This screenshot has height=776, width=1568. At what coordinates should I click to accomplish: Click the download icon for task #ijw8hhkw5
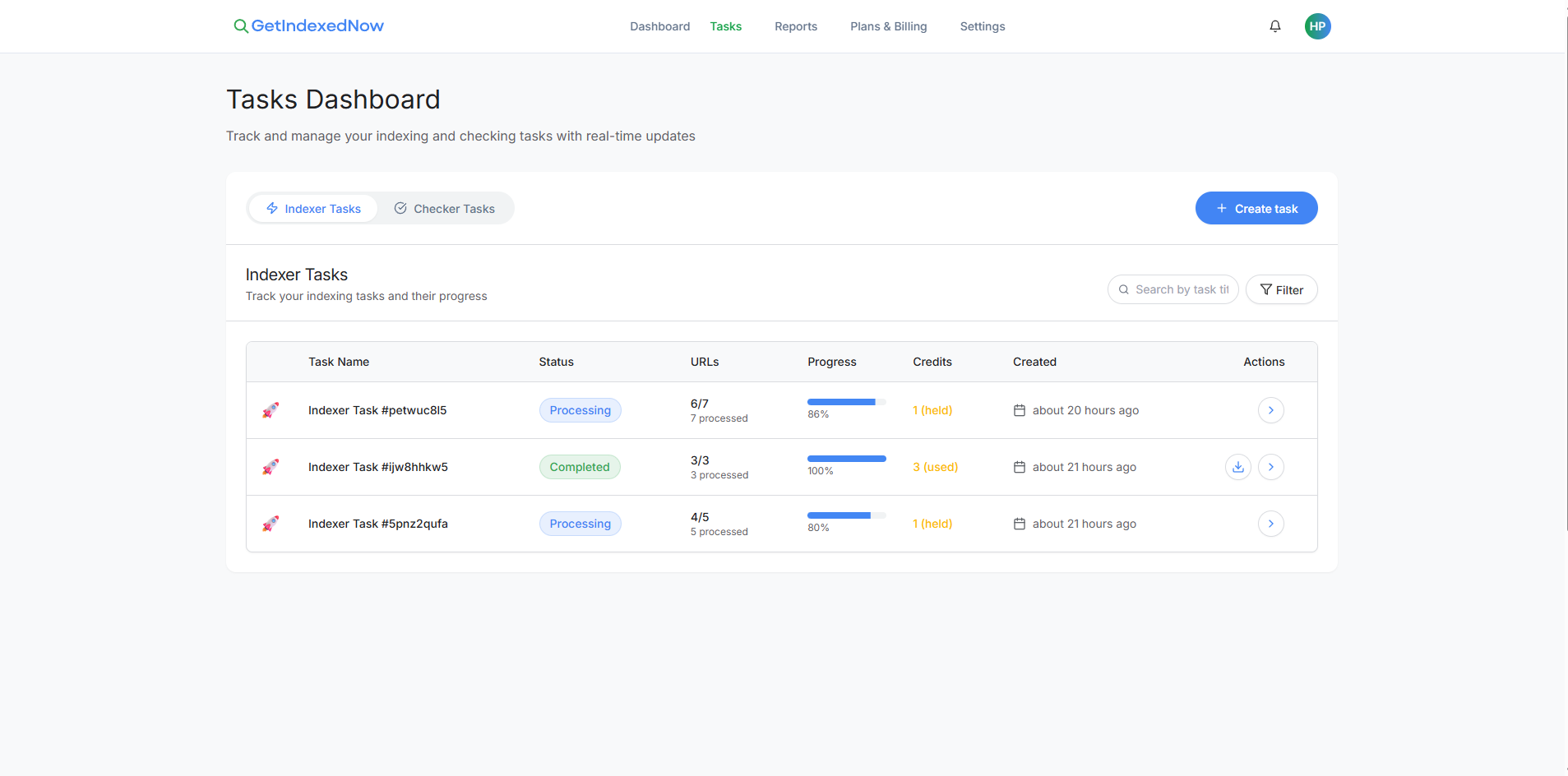(x=1238, y=466)
